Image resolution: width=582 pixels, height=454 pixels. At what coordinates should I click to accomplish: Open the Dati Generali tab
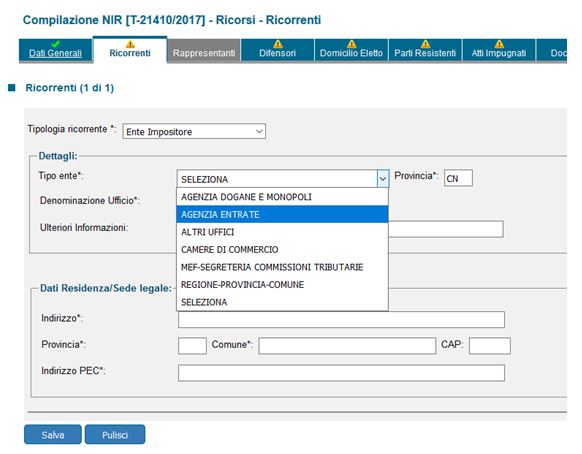coord(55,53)
